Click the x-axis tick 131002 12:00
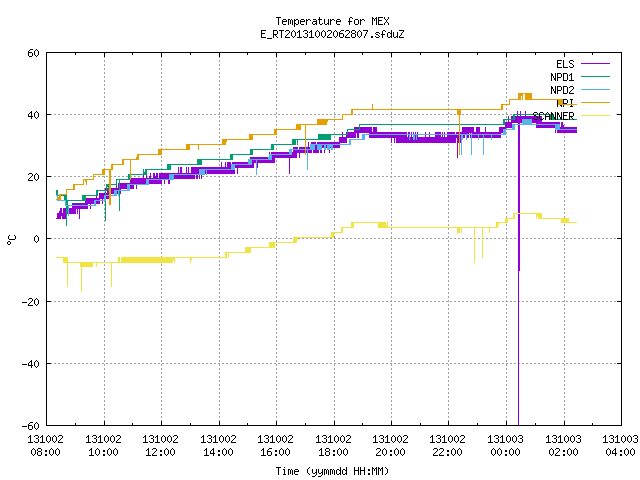640x480 pixels. point(160,446)
